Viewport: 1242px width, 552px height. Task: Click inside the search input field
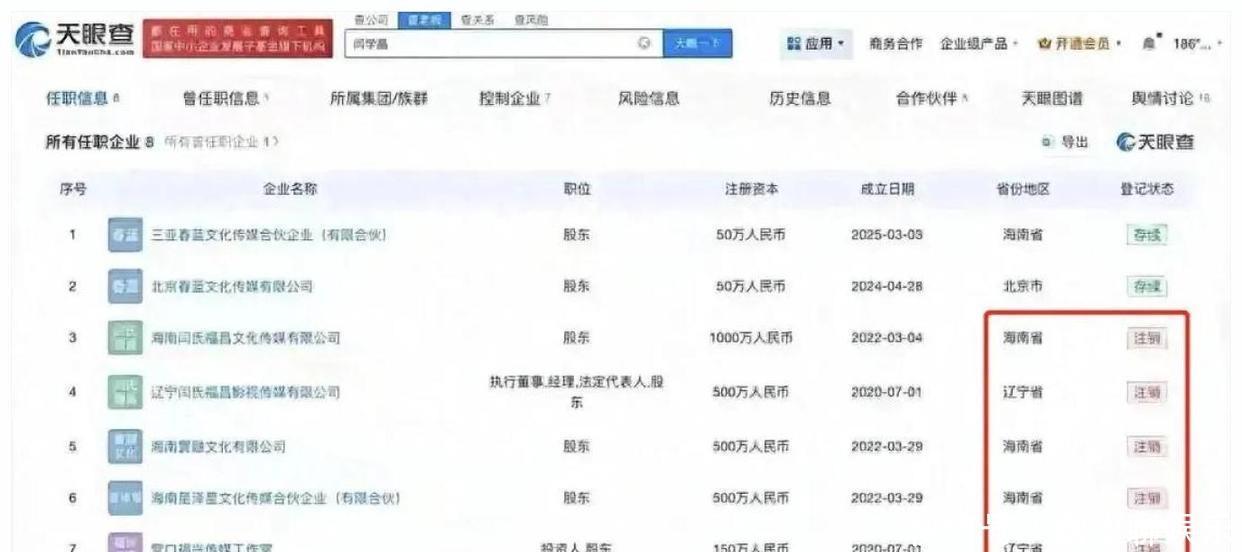pyautogui.click(x=490, y=43)
